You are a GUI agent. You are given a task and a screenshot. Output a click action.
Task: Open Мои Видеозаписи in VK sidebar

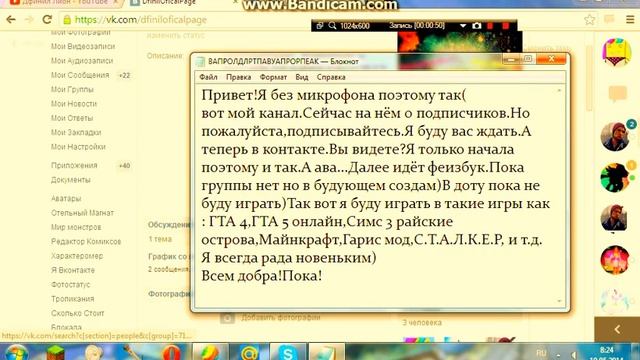click(x=83, y=47)
